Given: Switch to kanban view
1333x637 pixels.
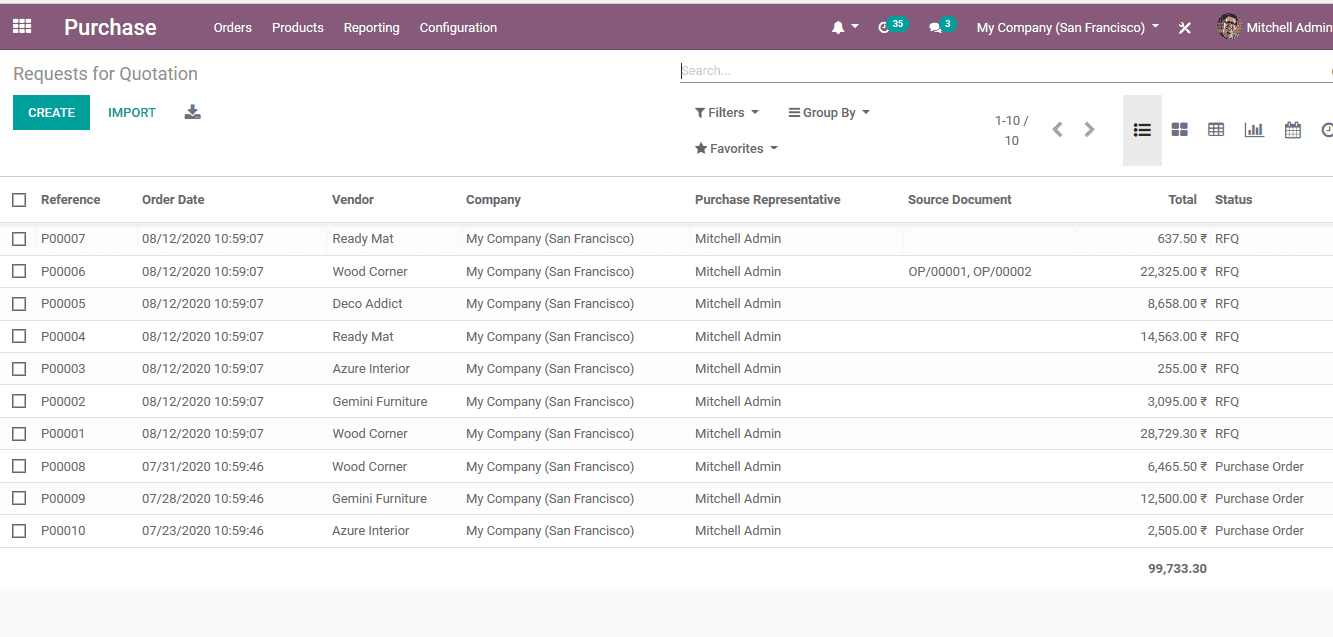Looking at the screenshot, I should tap(1180, 130).
